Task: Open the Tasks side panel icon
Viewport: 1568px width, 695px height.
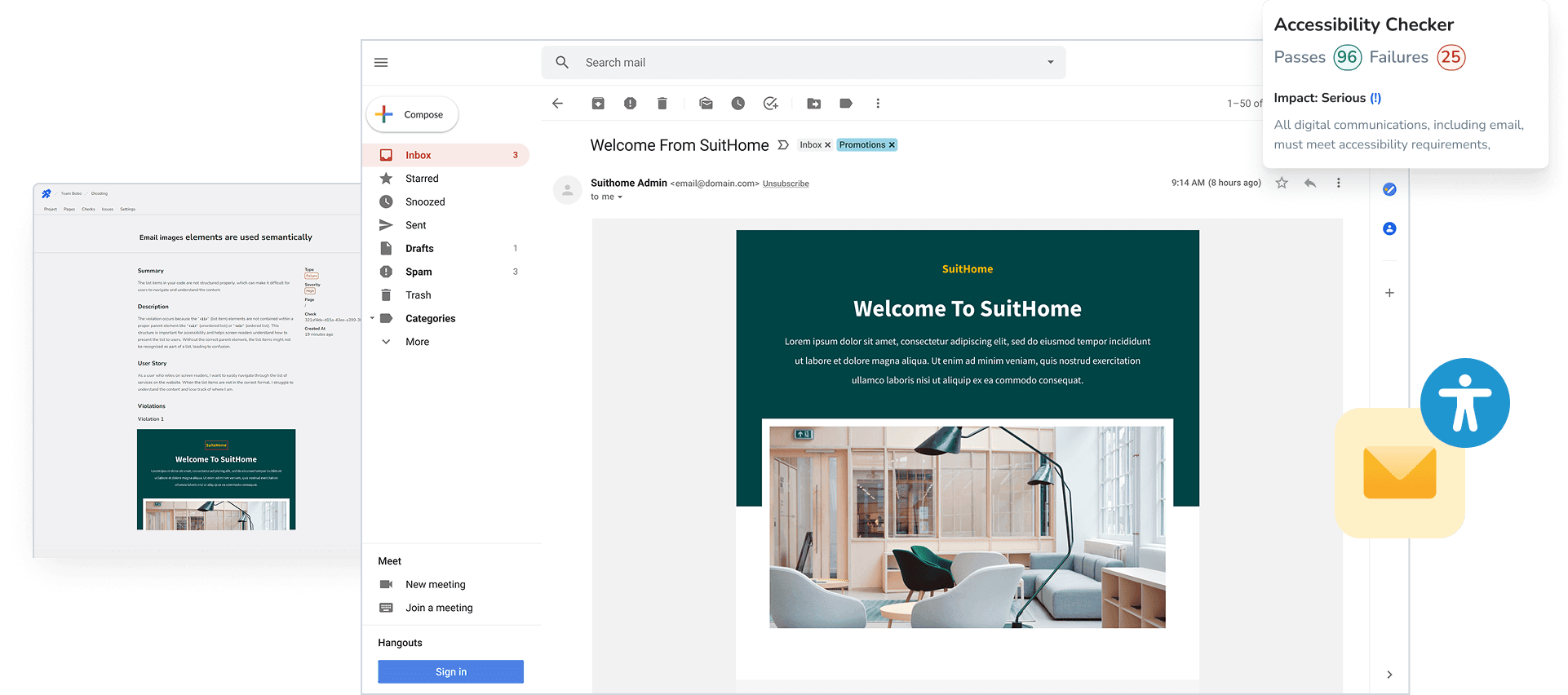Action: (x=1389, y=189)
